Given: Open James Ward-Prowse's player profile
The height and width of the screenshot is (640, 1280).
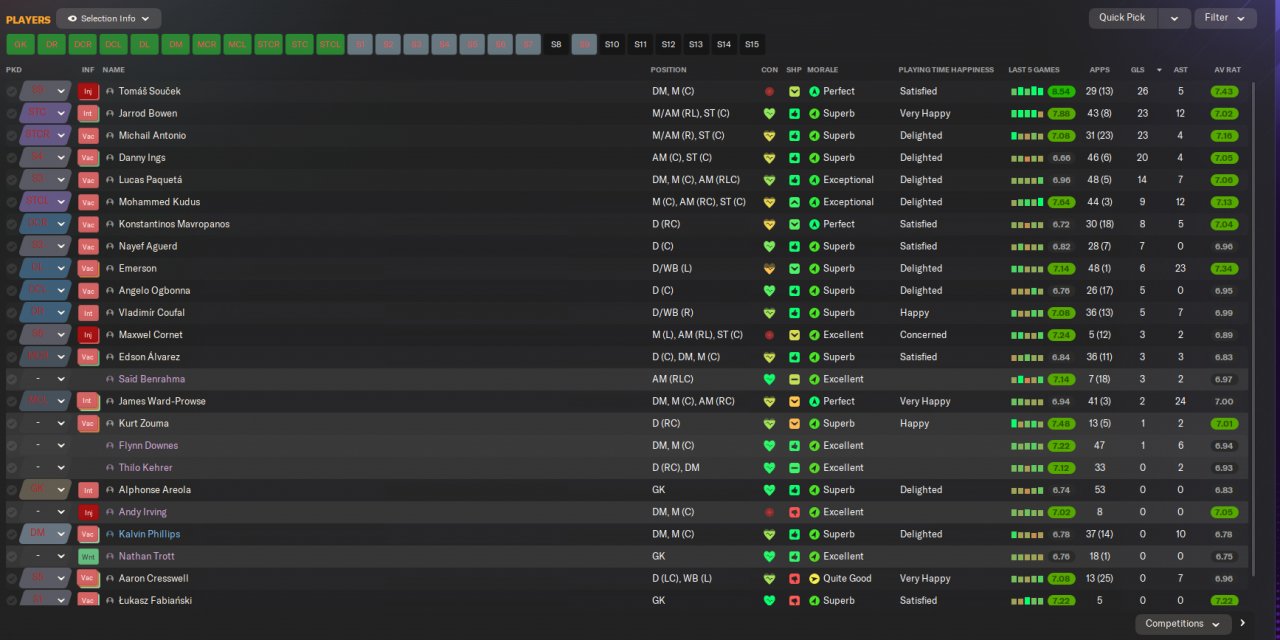Looking at the screenshot, I should coord(162,401).
